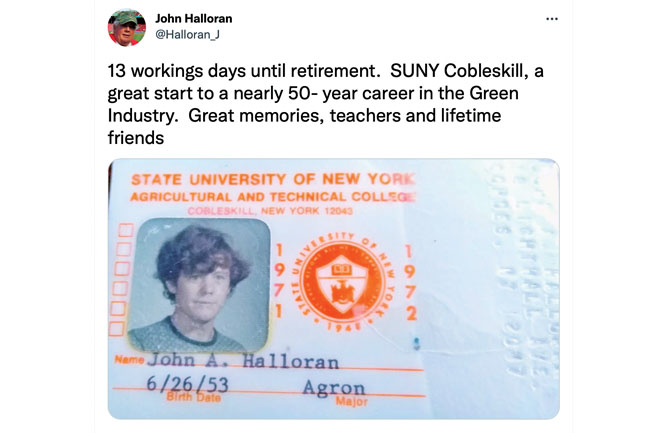Click the vertical 1971 year on card
The image size is (667, 433).
[278, 281]
